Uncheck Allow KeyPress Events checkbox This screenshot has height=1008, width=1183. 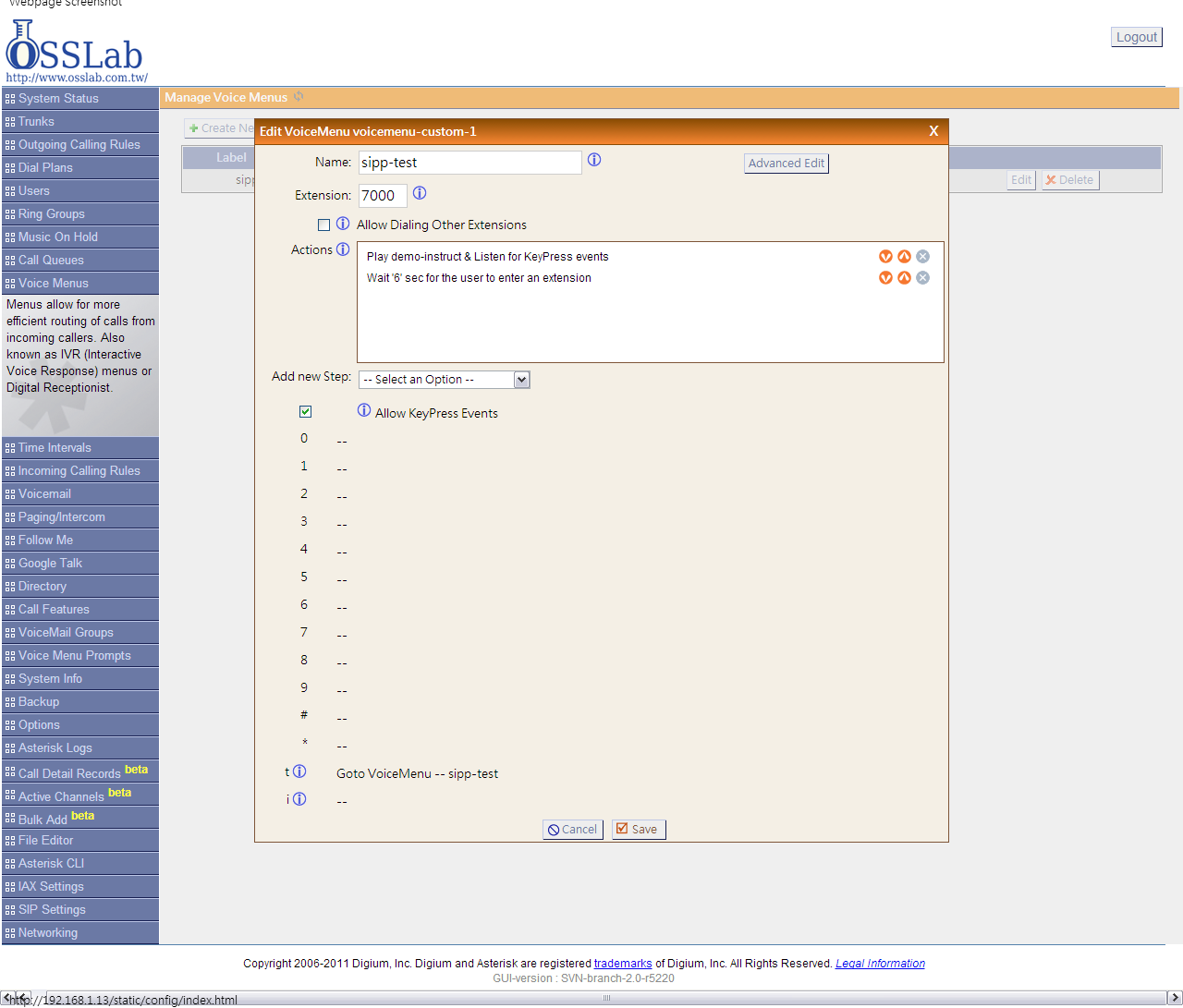[305, 412]
